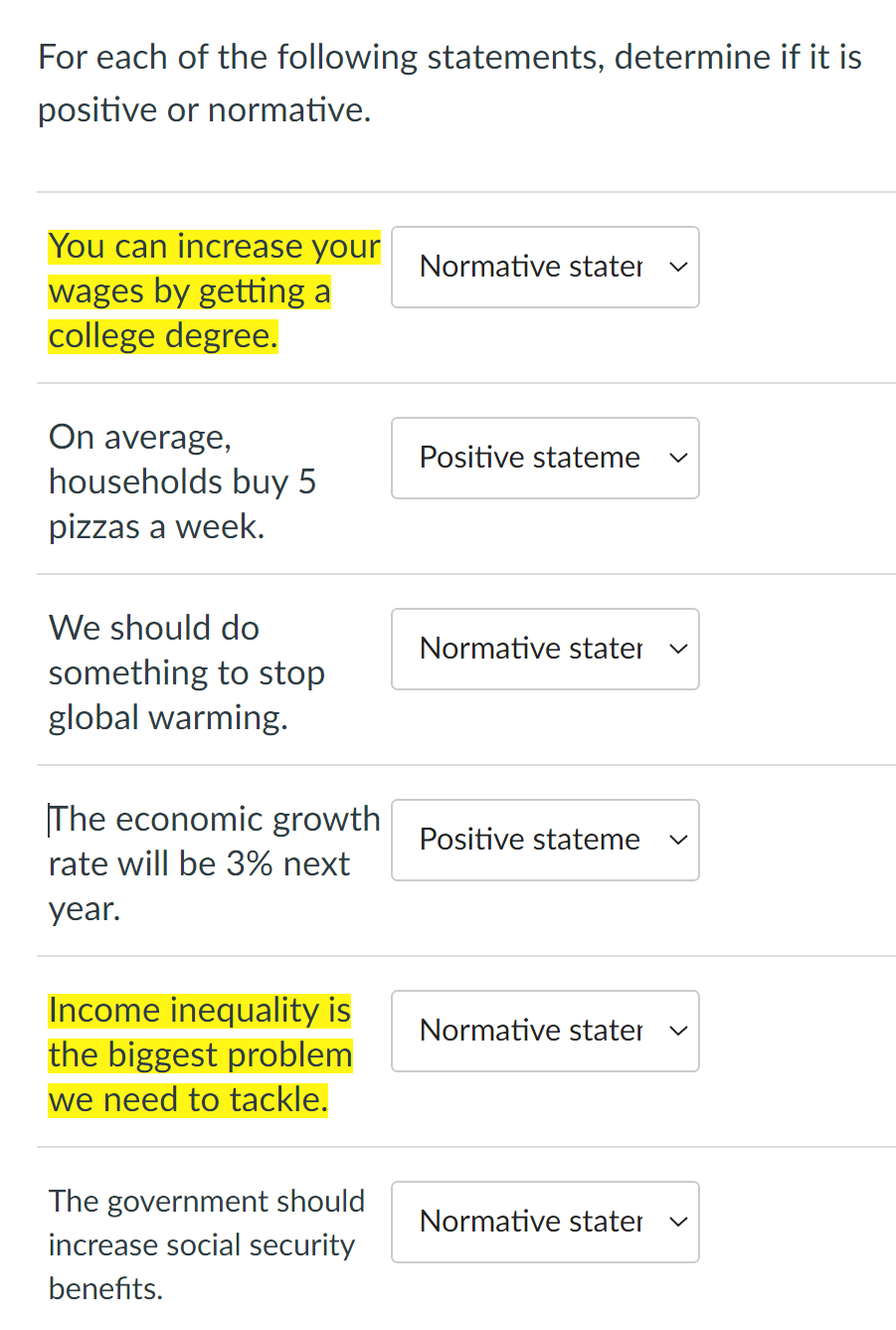Image resolution: width=896 pixels, height=1330 pixels.
Task: Expand the economic growth rate dropdown
Action: click(x=545, y=840)
